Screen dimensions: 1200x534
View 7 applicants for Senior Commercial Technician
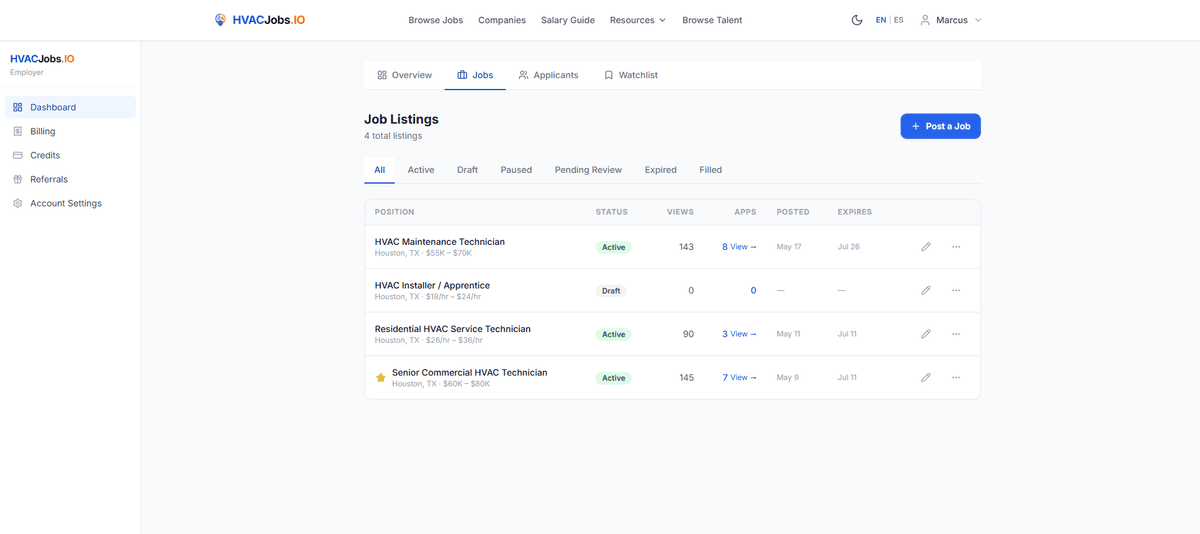[x=740, y=378]
